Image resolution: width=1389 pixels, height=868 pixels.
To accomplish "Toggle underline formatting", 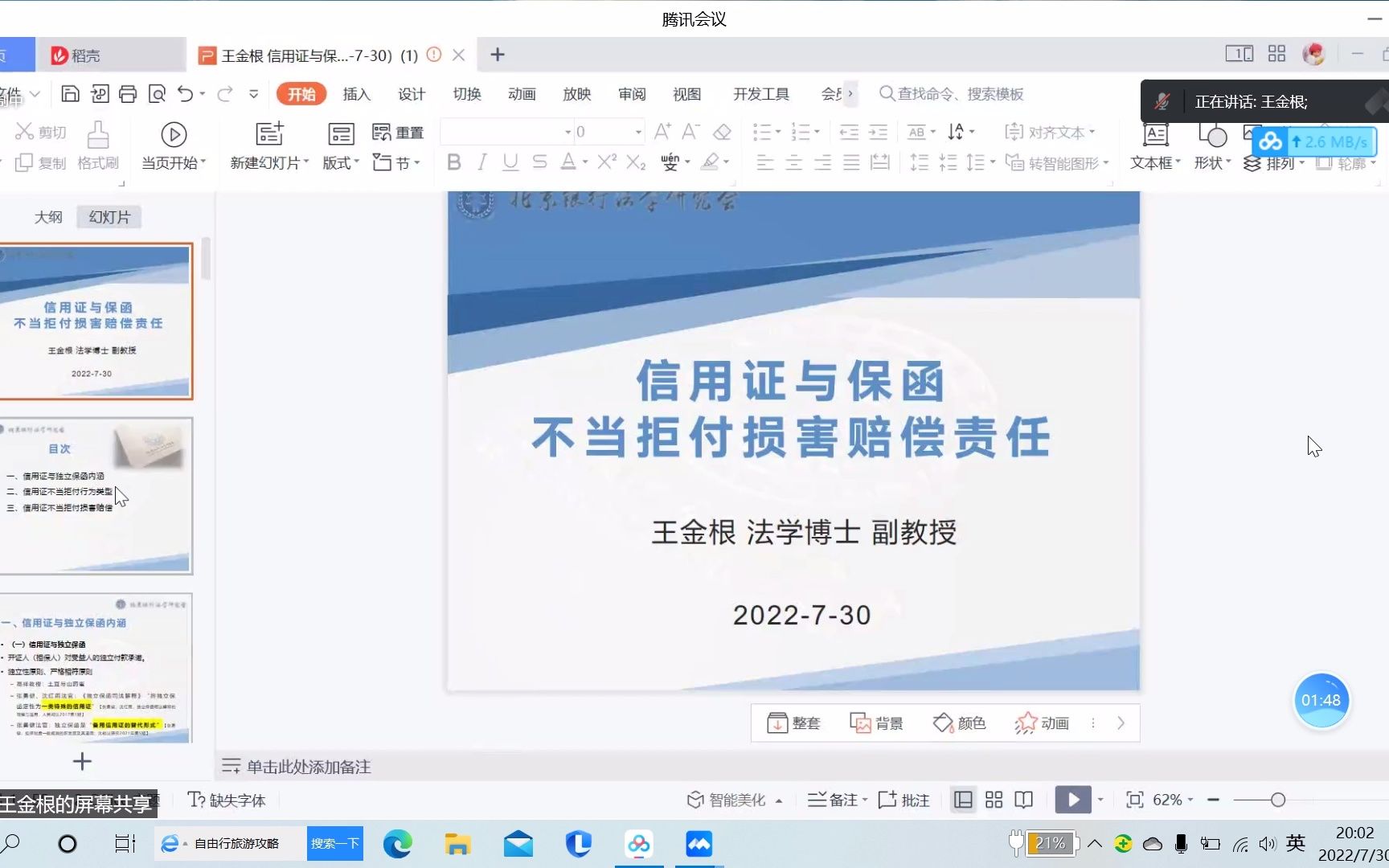I will [x=510, y=162].
